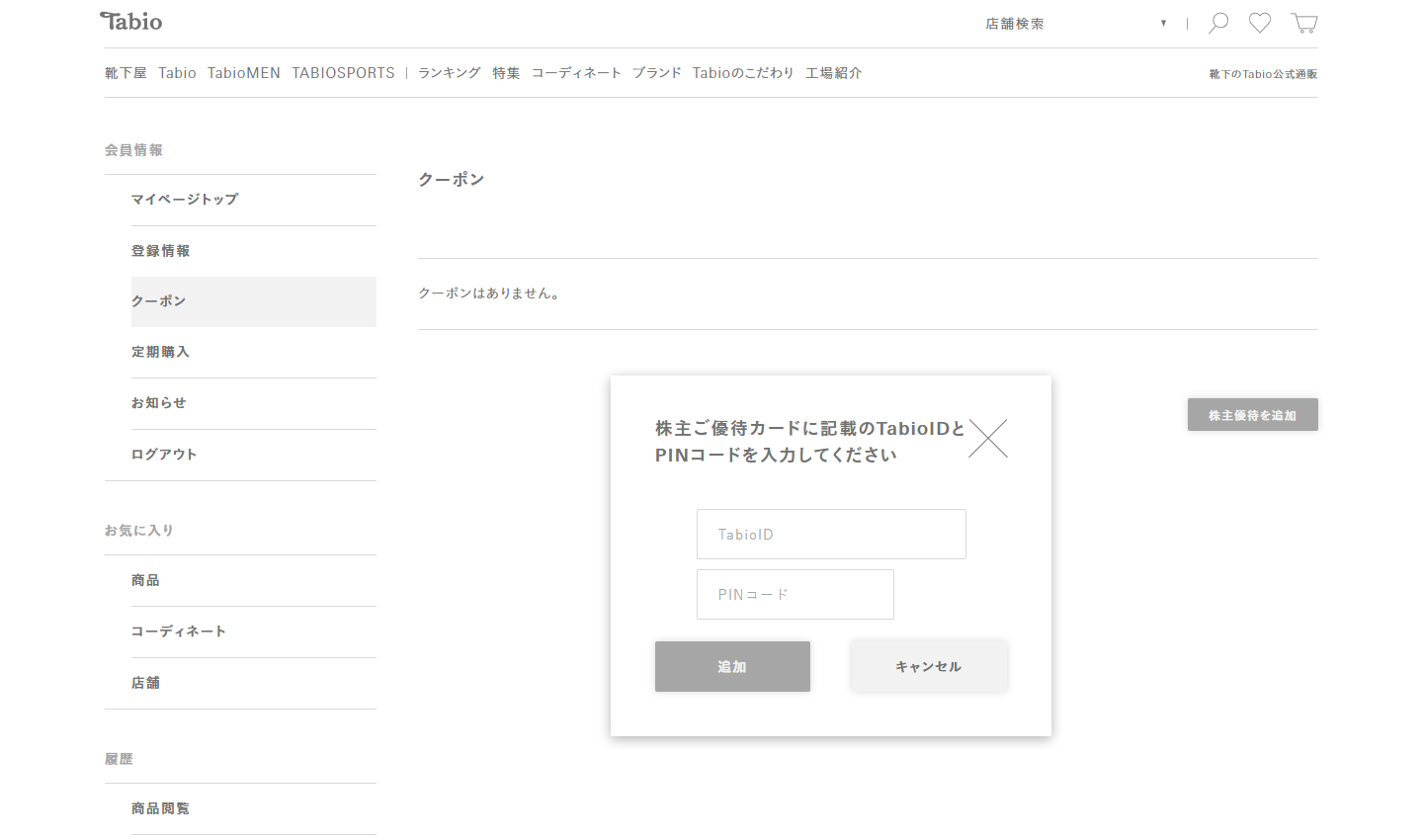Open the ランキング menu item

point(450,73)
